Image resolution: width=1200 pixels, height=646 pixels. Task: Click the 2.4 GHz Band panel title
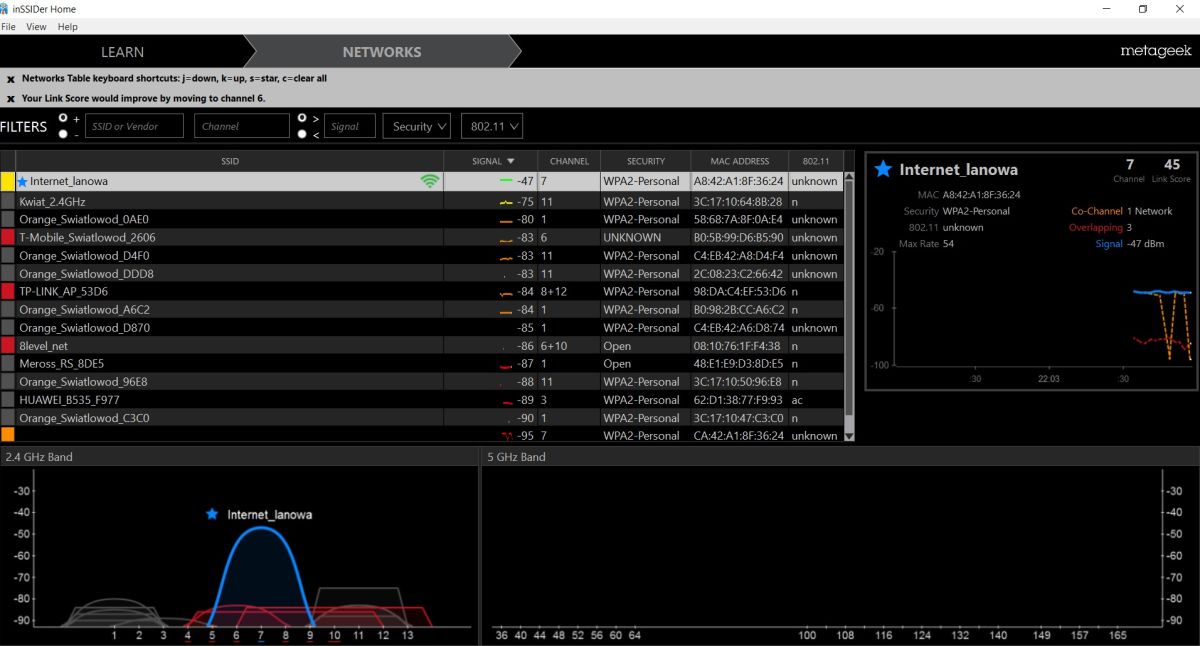[39, 457]
